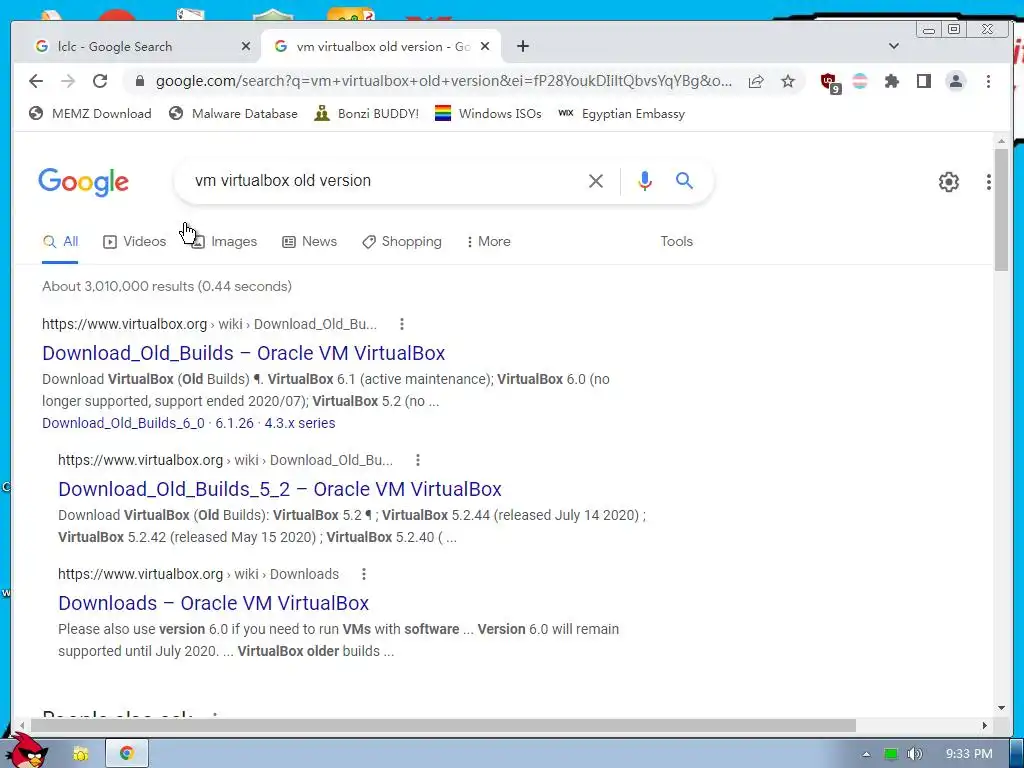Switch to the lclc Google Search tab
Screen dimensions: 1024x768
click(137, 46)
